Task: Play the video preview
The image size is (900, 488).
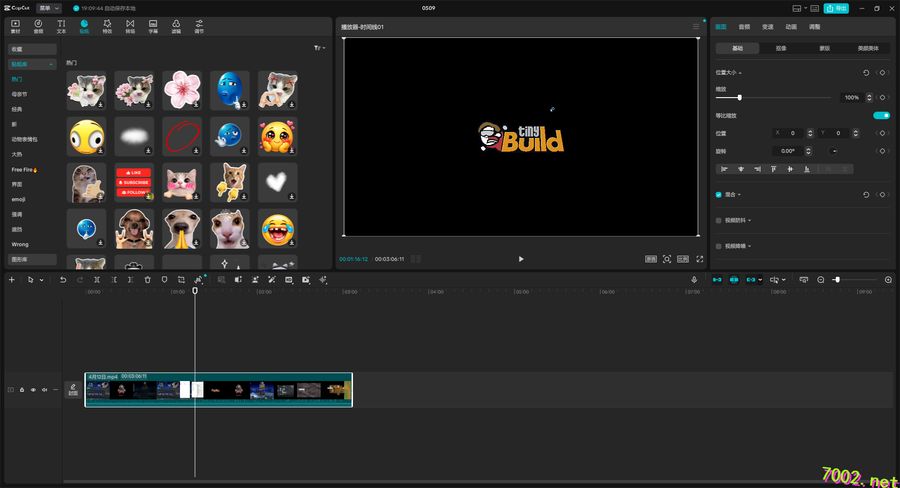Action: [x=521, y=259]
